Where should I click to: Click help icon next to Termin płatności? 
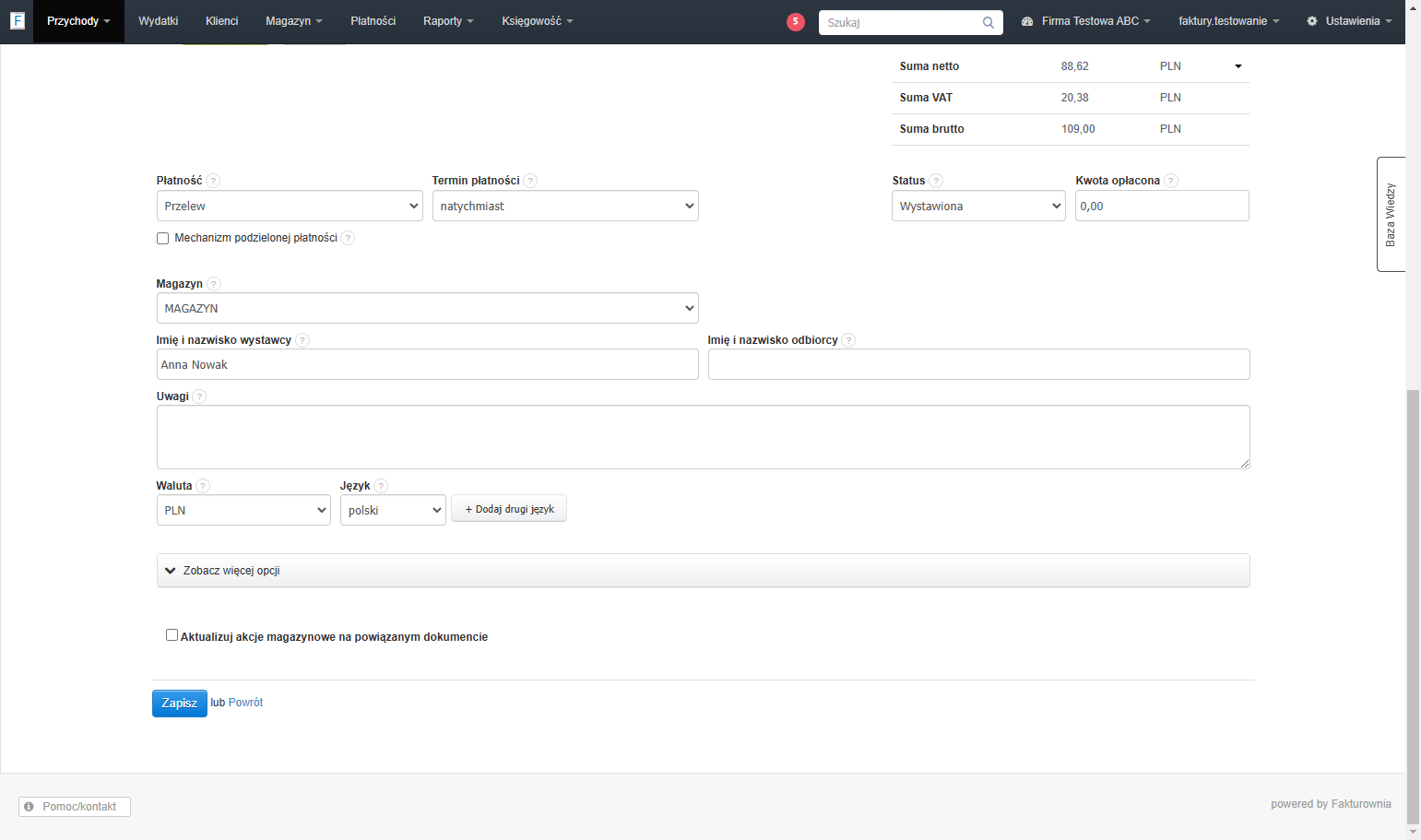(530, 181)
